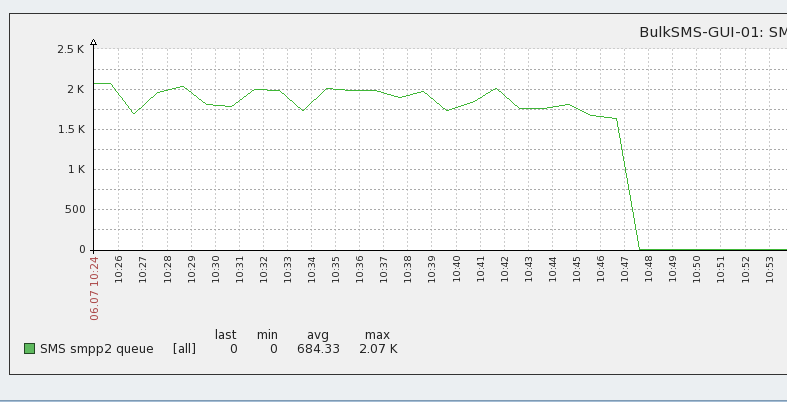
Task: Click the red 06.07 10:24 date label
Action: coord(94,288)
